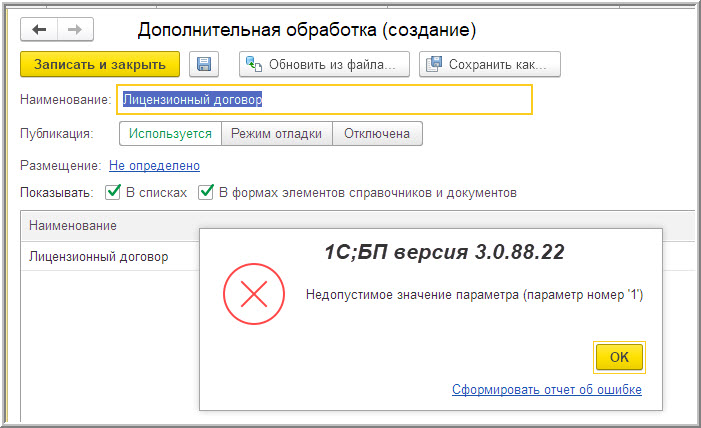Screen dimensions: 701x428
Task: Open the Не определено placement link
Action: pyautogui.click(x=154, y=165)
